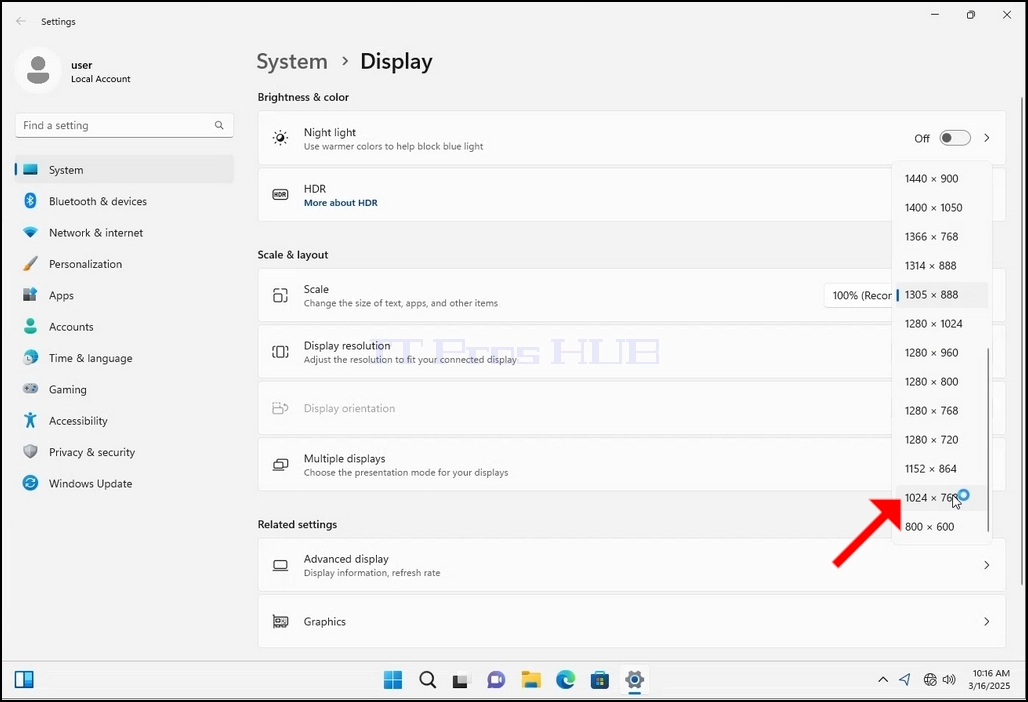Choose 1366 × 768 resolution

click(x=941, y=237)
